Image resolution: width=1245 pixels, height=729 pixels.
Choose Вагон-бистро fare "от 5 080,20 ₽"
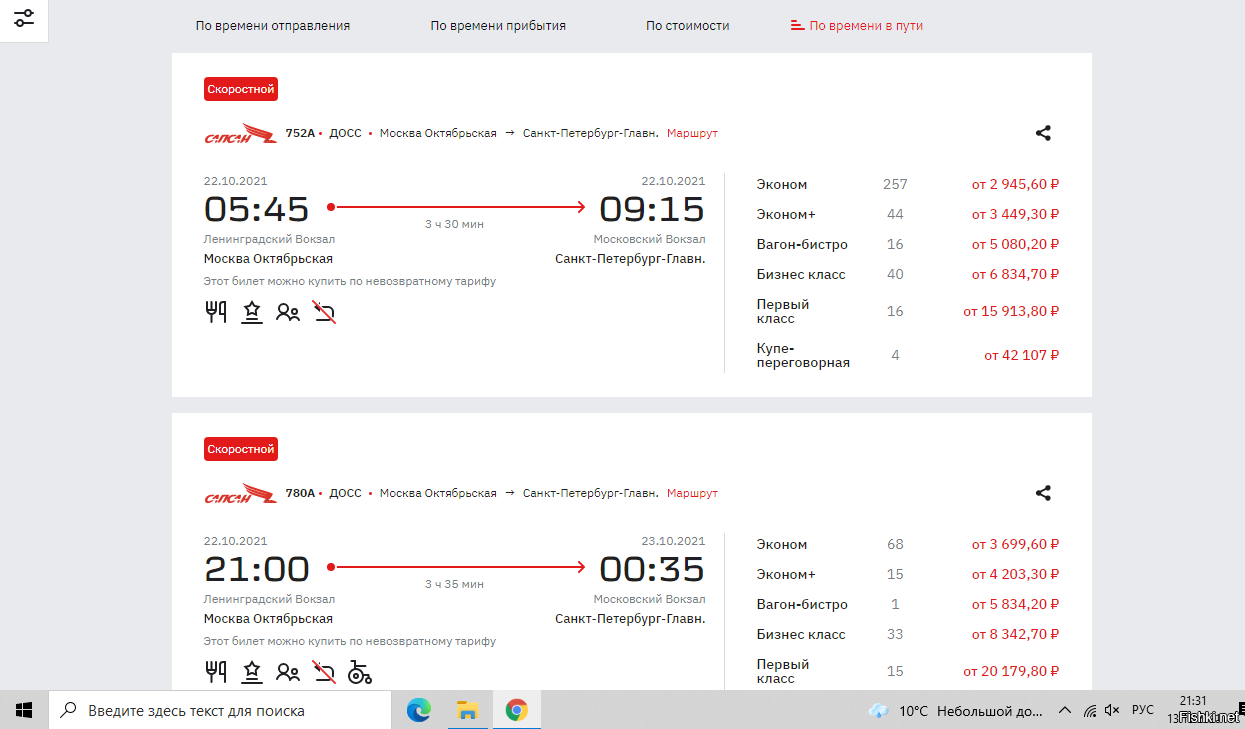pyautogui.click(x=1015, y=244)
